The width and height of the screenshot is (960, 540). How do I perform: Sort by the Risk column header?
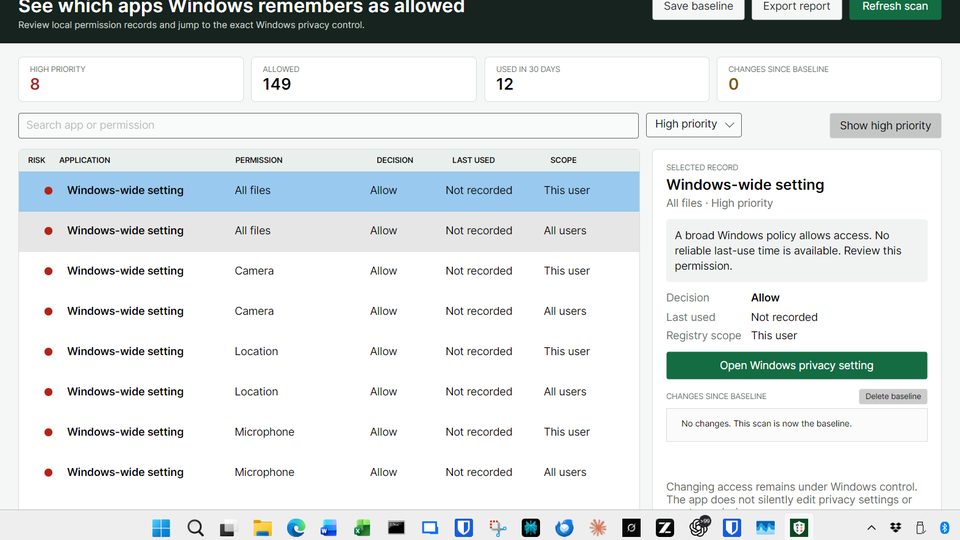[36, 160]
